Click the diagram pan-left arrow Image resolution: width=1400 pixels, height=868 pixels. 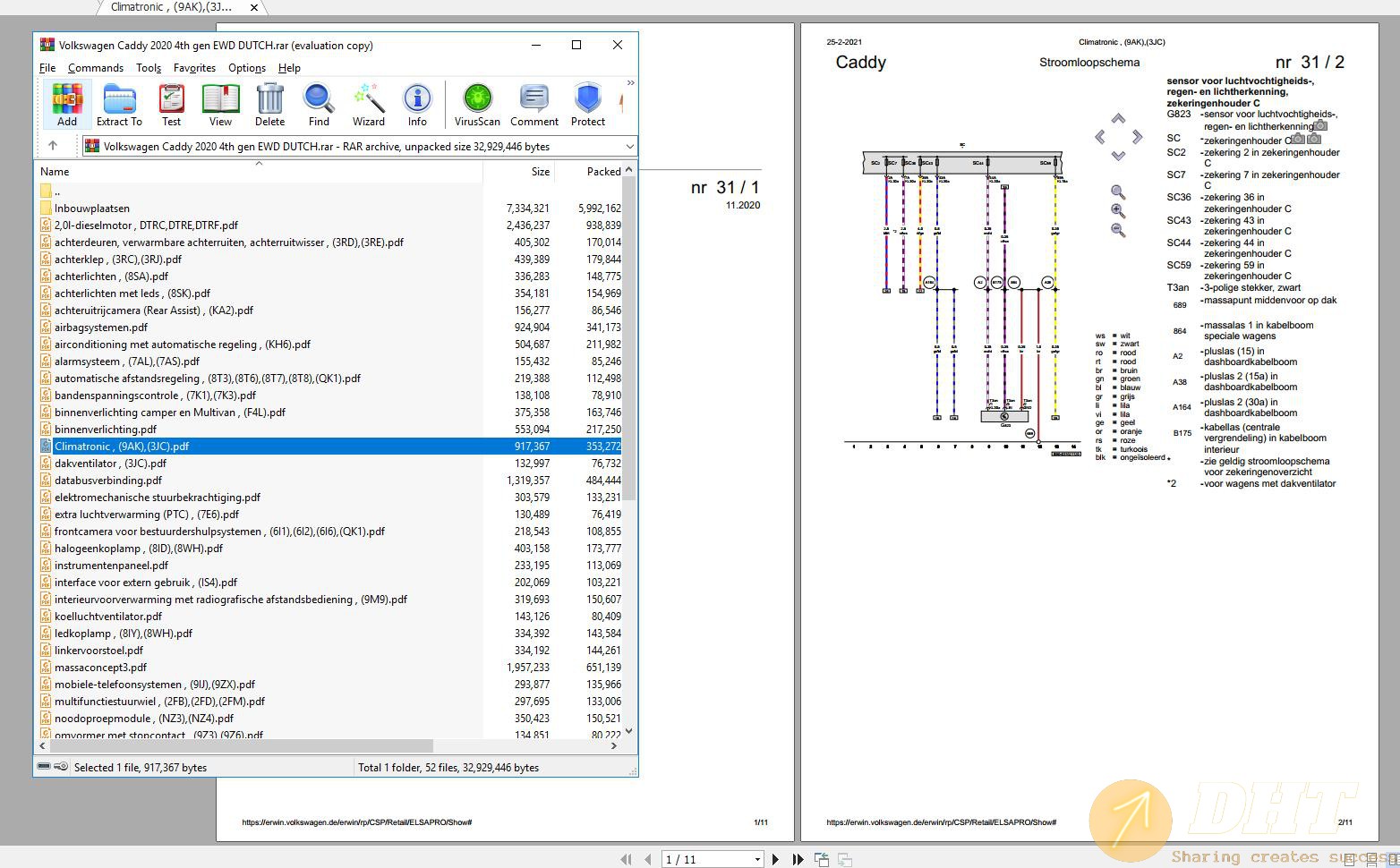tap(1100, 137)
